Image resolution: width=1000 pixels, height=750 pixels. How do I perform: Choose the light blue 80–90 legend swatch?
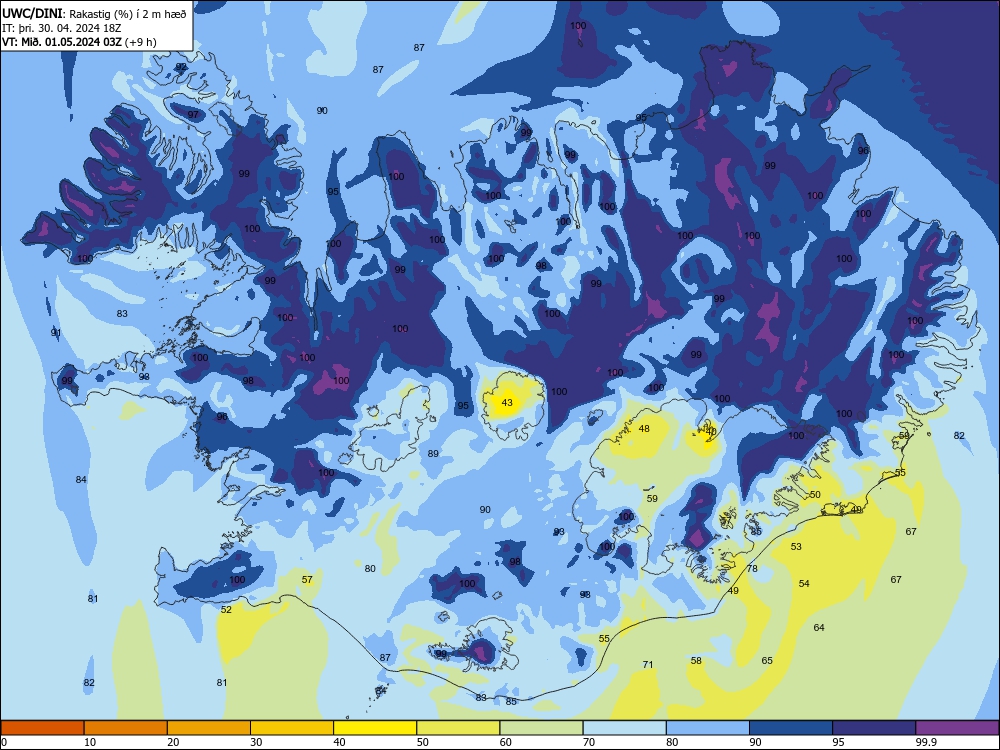click(708, 728)
